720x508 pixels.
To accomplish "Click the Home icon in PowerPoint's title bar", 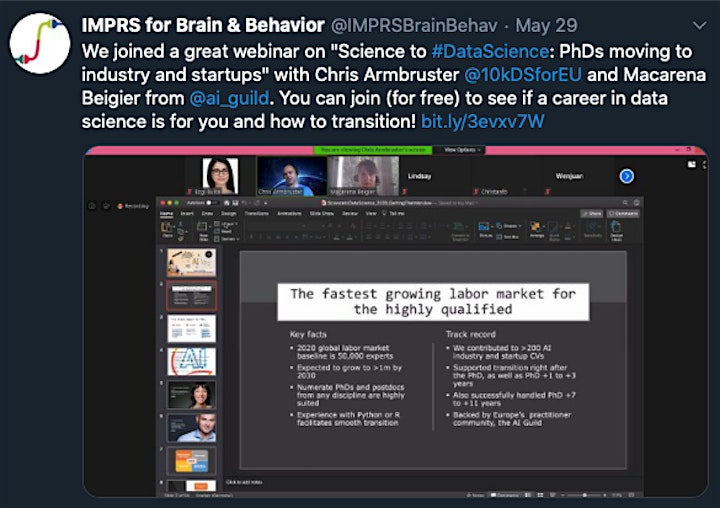I will click(x=226, y=203).
